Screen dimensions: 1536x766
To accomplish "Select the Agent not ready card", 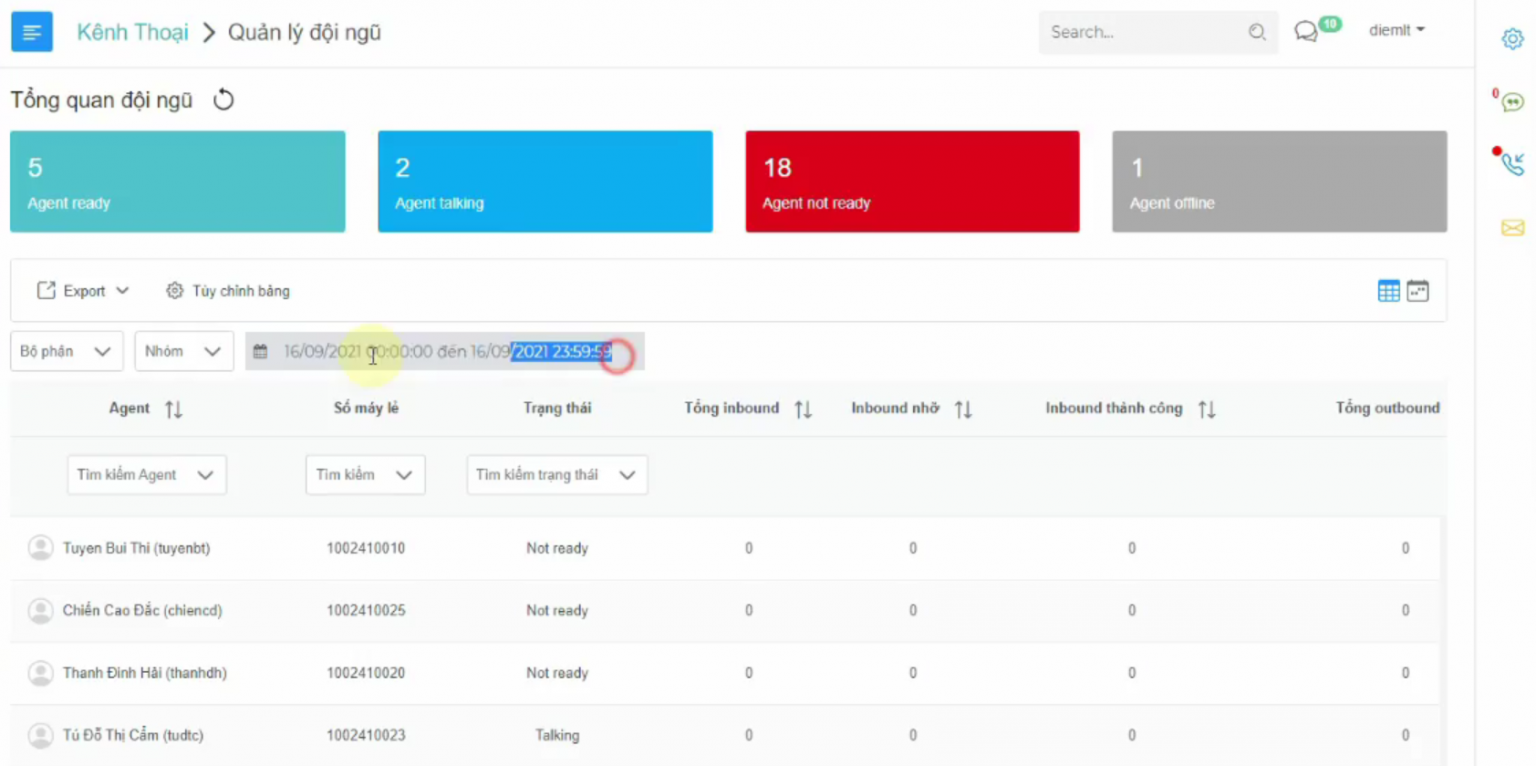I will pos(912,182).
